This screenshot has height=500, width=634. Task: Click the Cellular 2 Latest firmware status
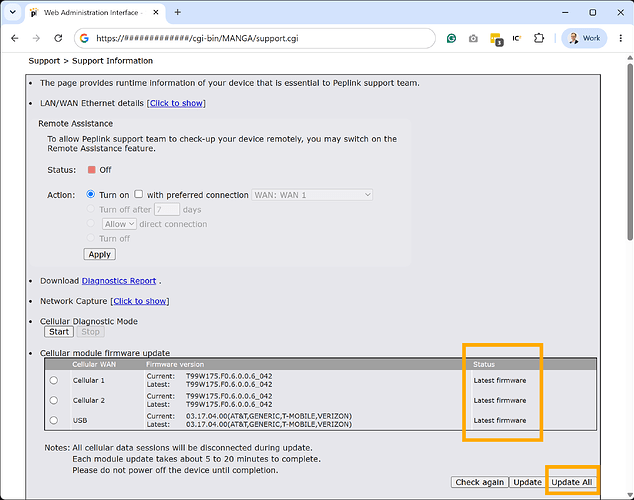click(500, 400)
